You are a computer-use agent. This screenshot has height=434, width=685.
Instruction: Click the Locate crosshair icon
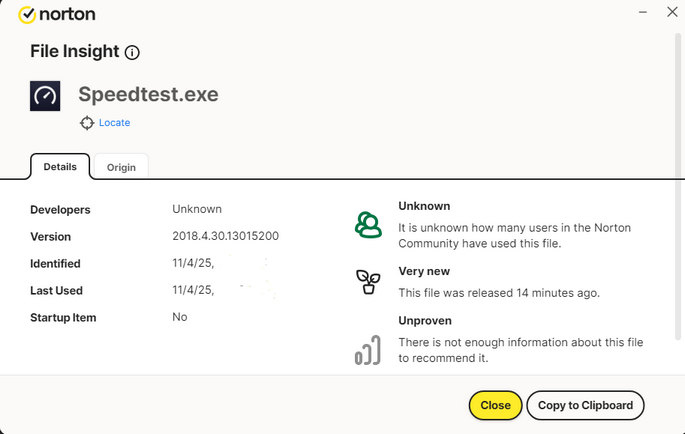click(87, 123)
